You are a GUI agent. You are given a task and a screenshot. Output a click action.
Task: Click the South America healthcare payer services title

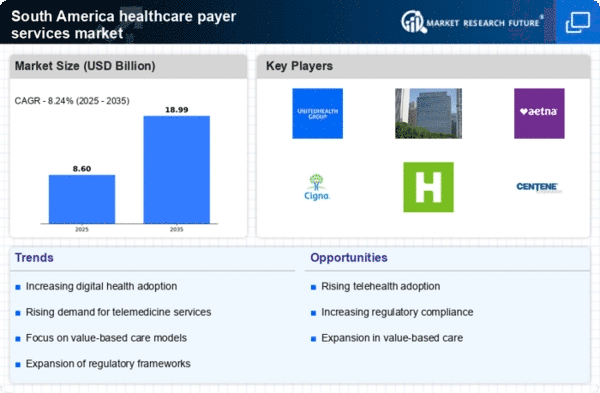[124, 24]
